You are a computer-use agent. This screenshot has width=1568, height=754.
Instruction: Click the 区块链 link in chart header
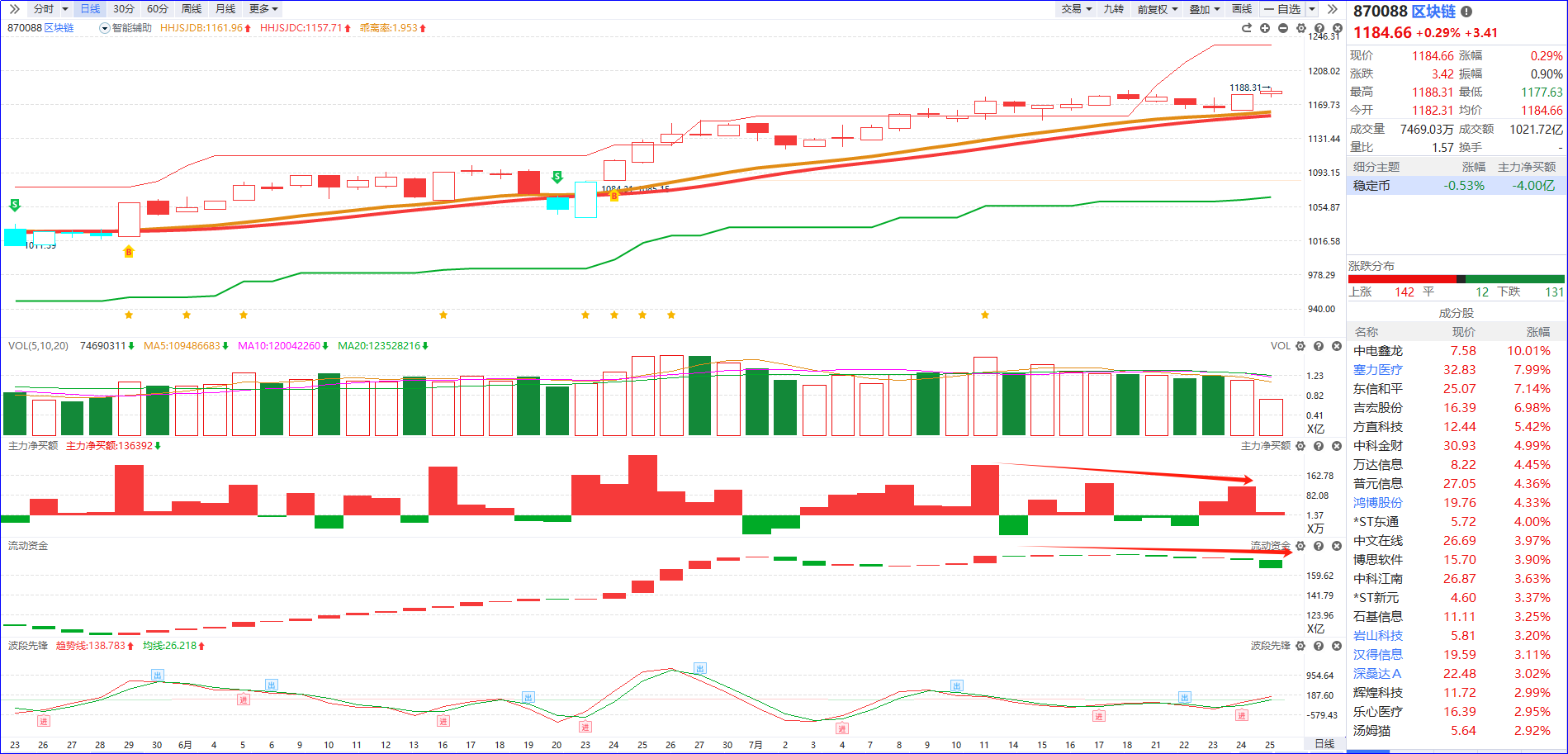pos(59,28)
